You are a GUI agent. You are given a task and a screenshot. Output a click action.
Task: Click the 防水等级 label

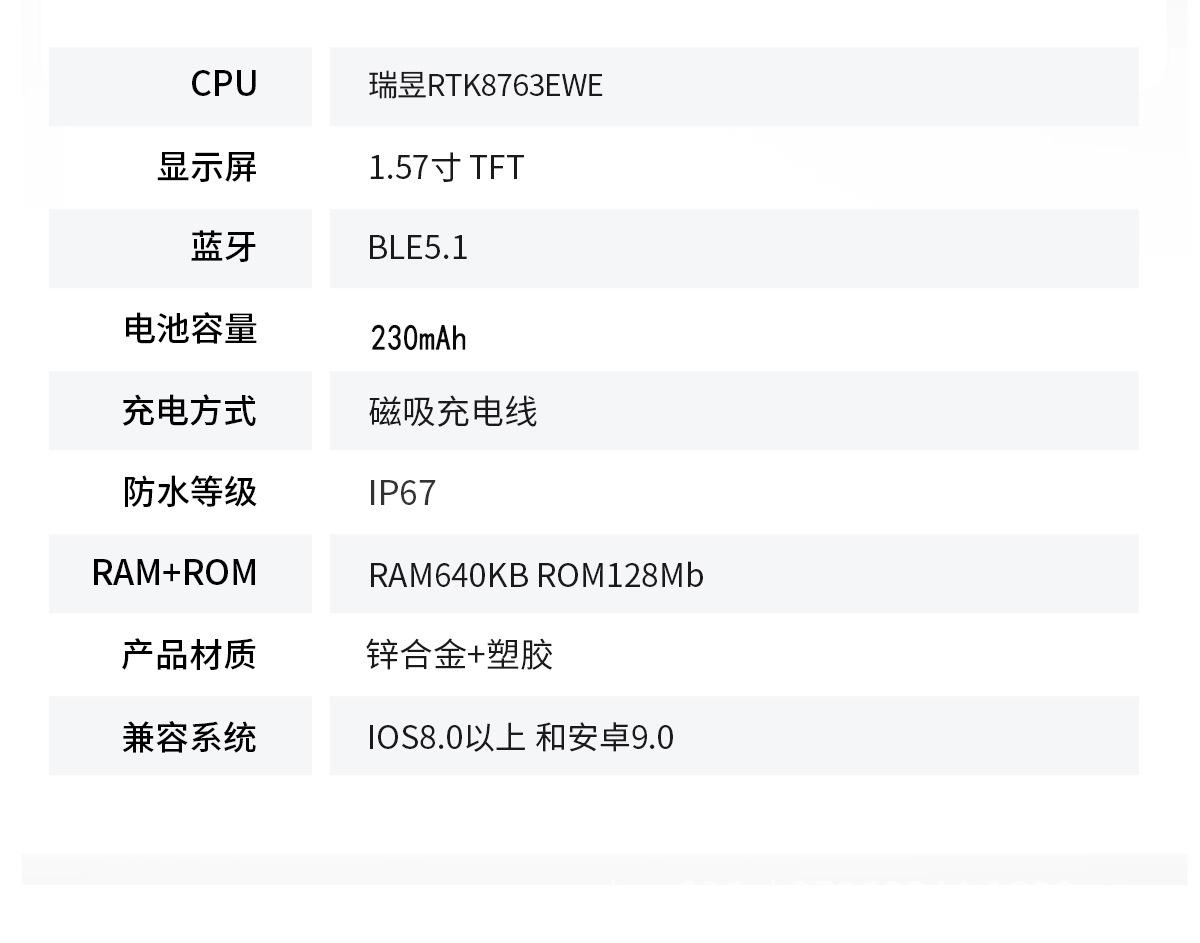190,491
